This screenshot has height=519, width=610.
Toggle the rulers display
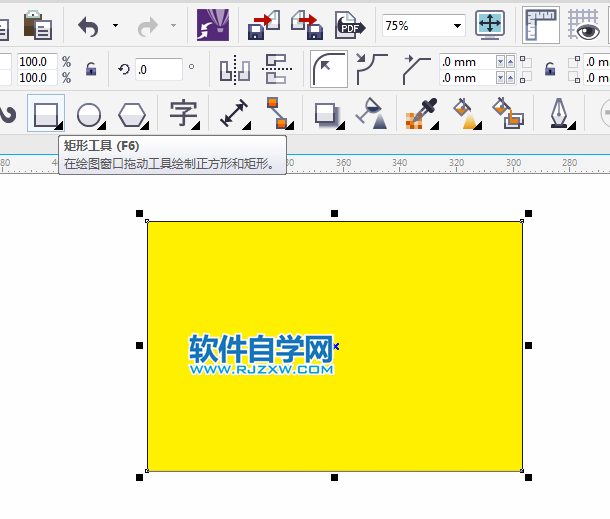tap(541, 25)
